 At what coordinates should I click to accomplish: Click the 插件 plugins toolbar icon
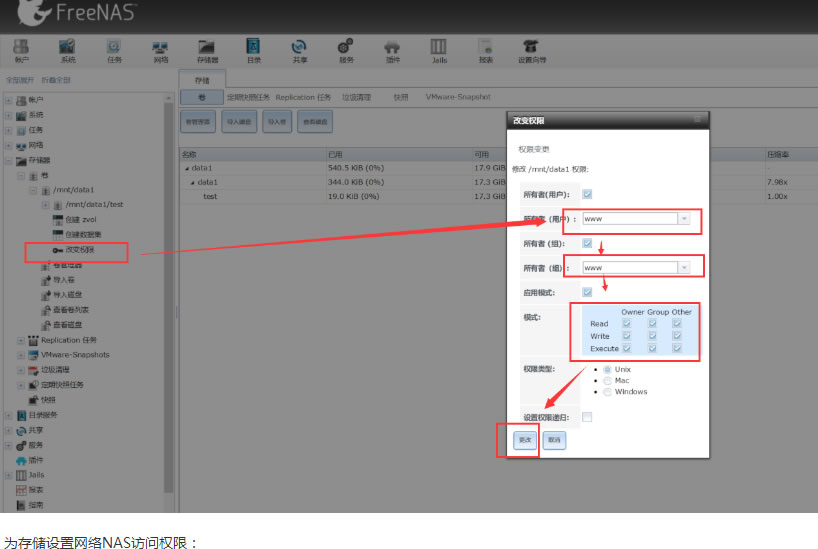(392, 51)
